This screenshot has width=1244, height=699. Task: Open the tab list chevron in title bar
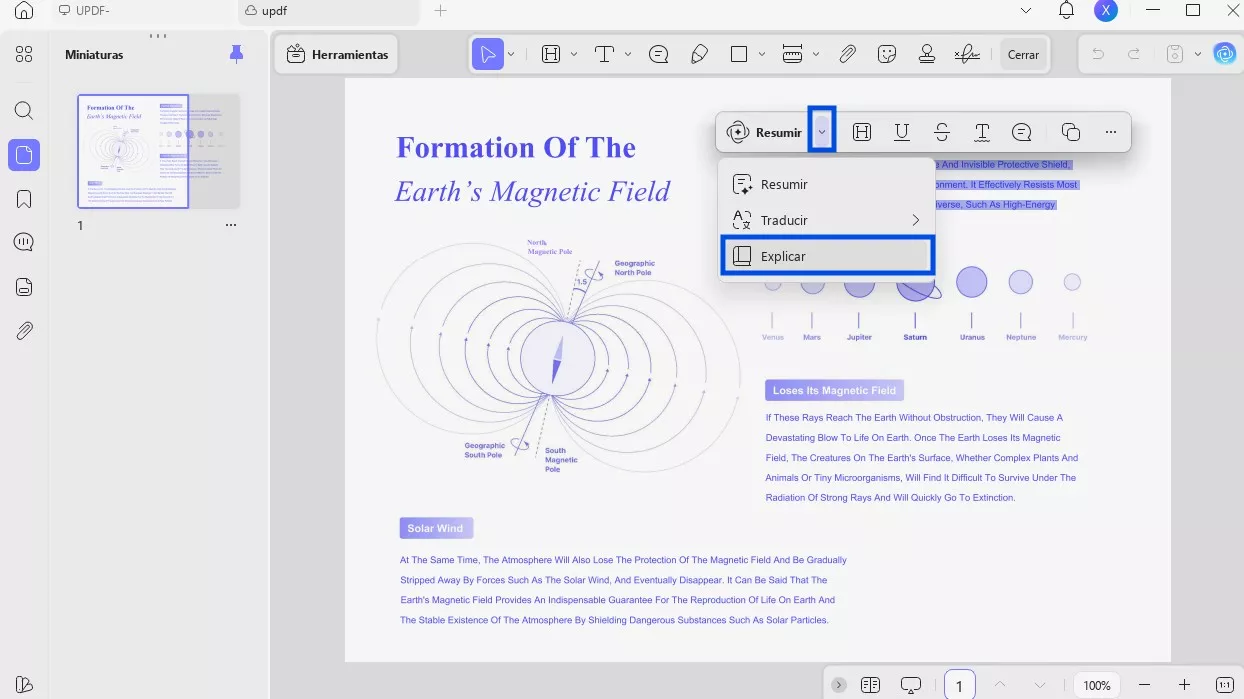1026,10
